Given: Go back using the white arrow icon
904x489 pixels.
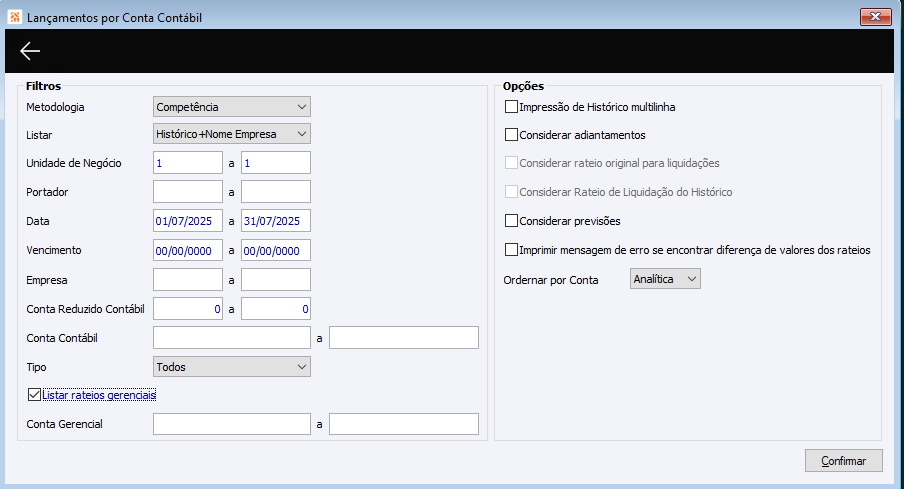Looking at the screenshot, I should [x=30, y=51].
